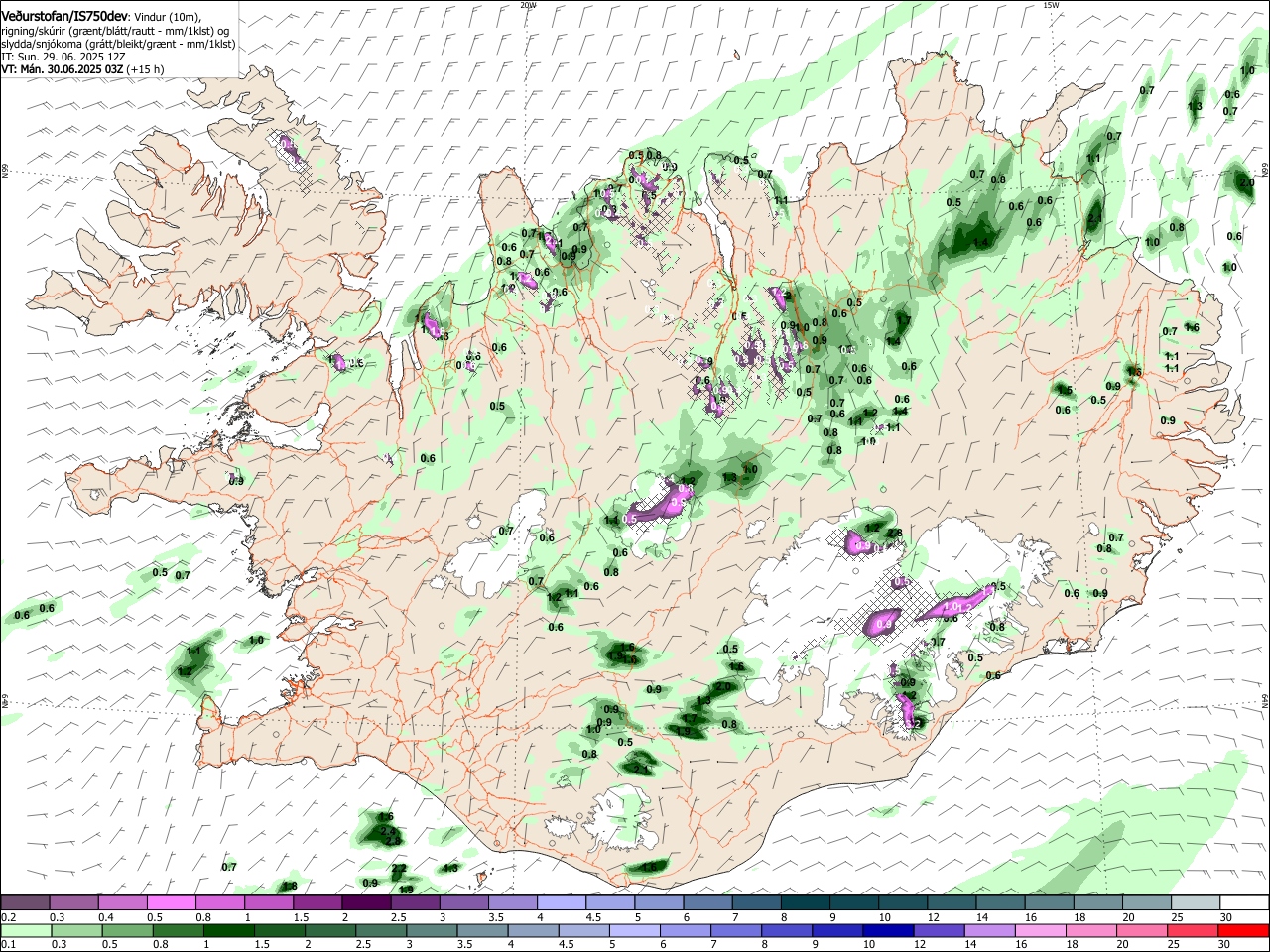
Task: Click the 66N latitude label on the left edge
Action: 5,171
